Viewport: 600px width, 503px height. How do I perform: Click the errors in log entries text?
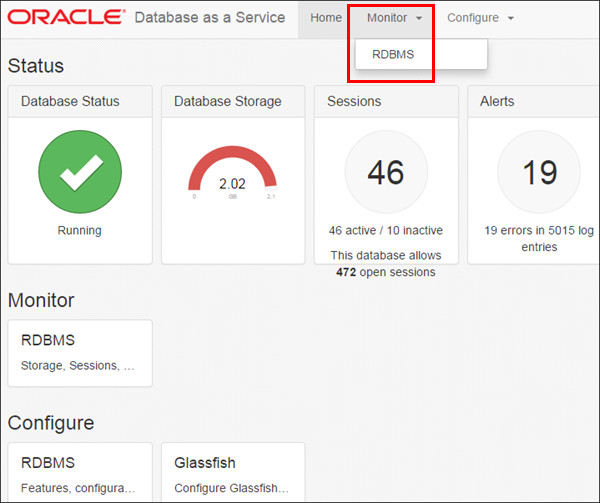[x=539, y=238]
